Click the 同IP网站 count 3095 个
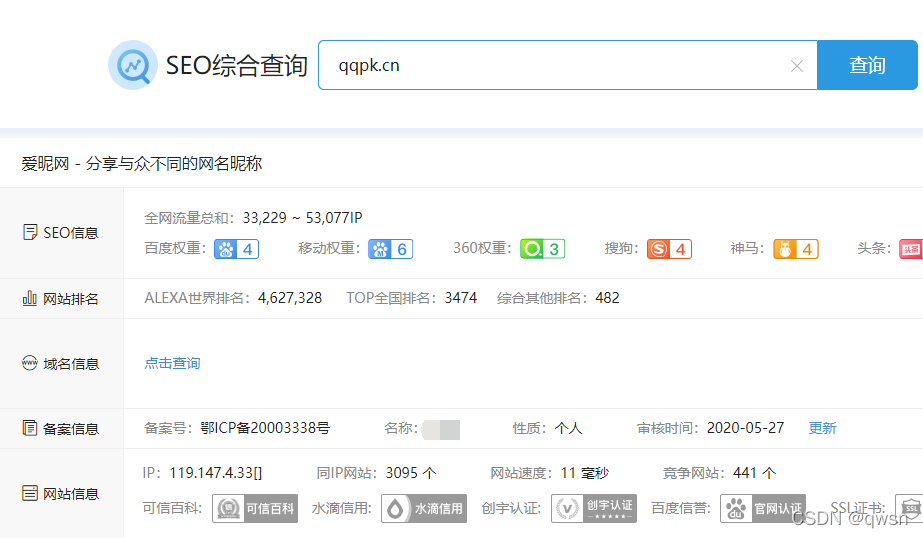Viewport: 923px width, 538px height. click(x=411, y=473)
